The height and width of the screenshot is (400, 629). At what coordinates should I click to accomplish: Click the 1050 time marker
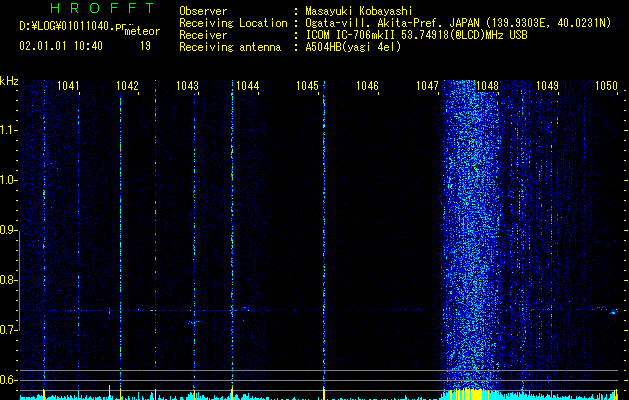(x=606, y=86)
